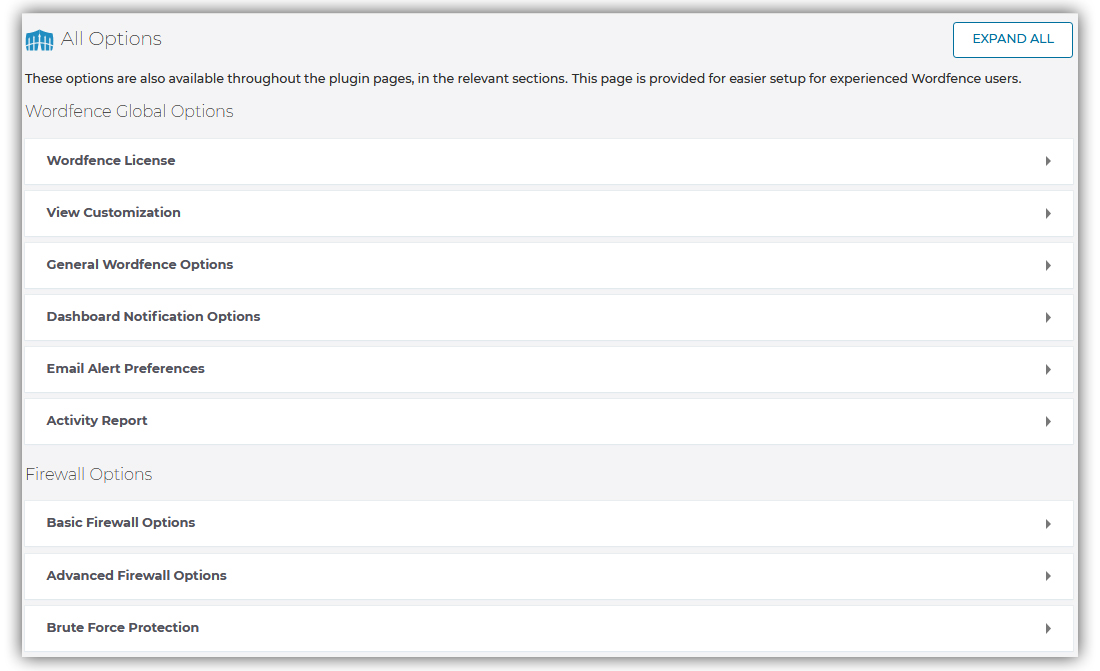Open the Basic Firewall Options title
The height and width of the screenshot is (671, 1100).
(121, 522)
